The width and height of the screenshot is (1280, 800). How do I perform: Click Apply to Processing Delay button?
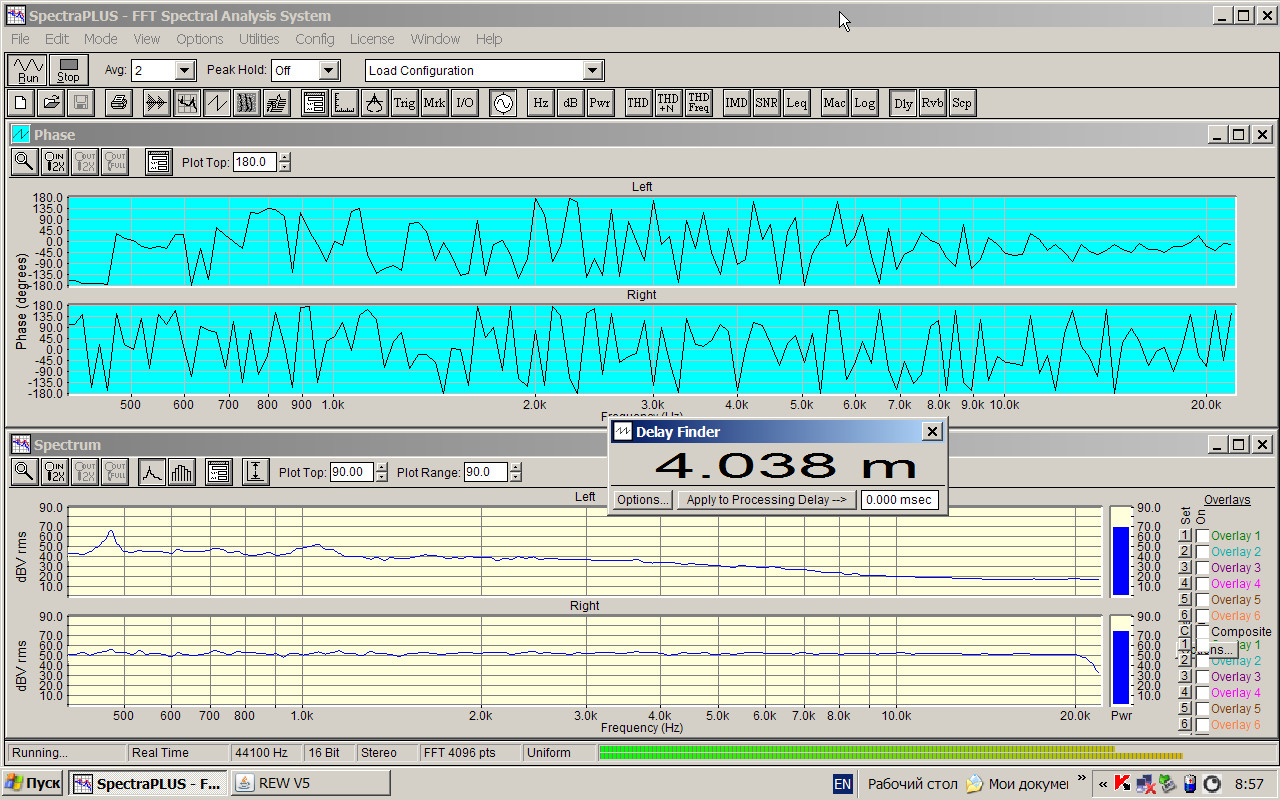[766, 500]
